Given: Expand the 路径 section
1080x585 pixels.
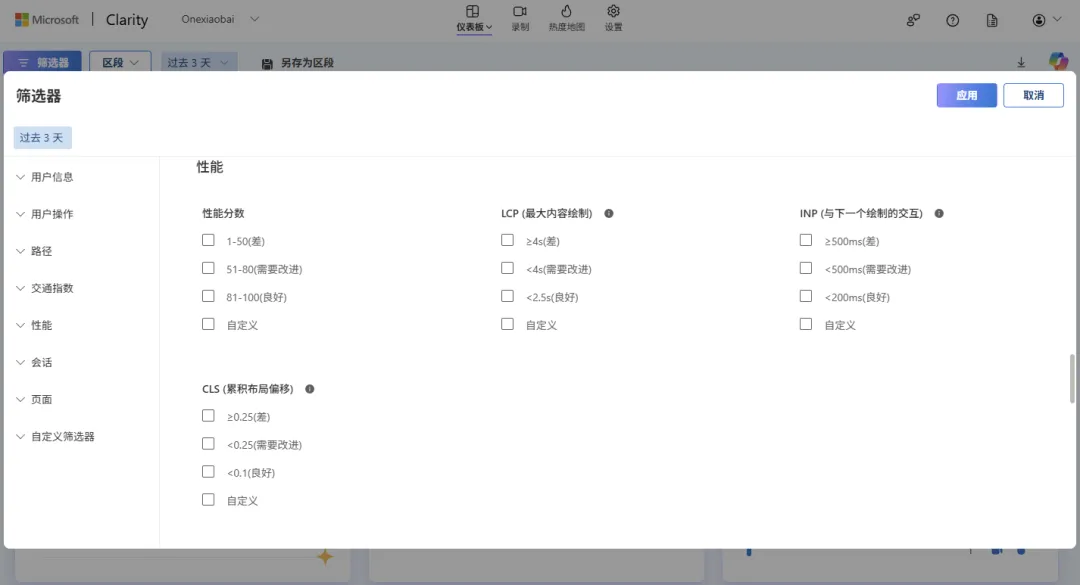Looking at the screenshot, I should tap(34, 252).
